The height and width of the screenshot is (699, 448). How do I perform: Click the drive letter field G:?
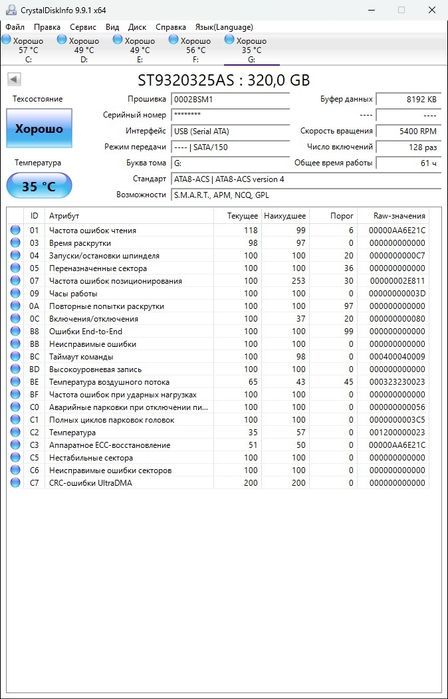230,163
